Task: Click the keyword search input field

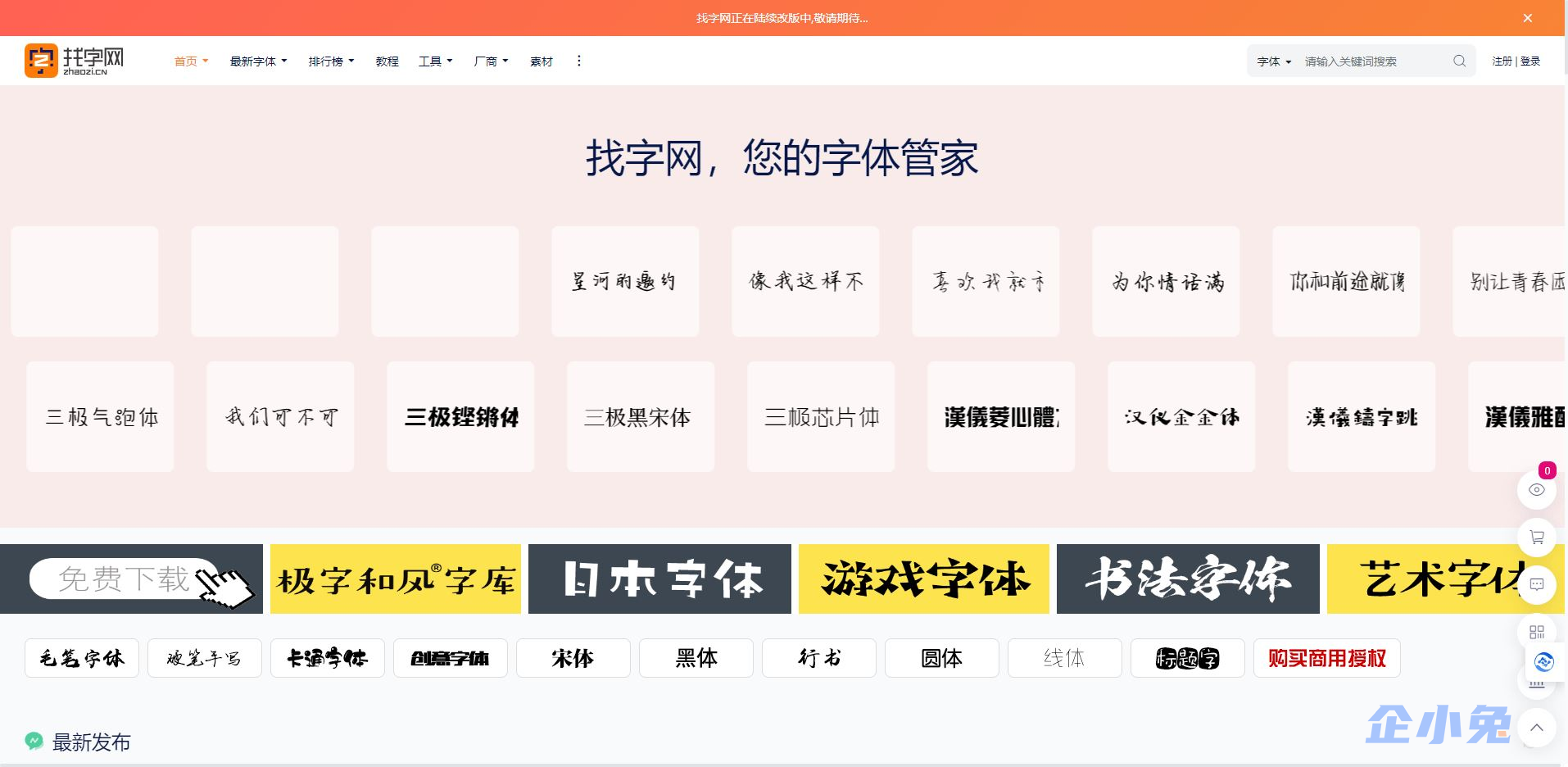Action: (x=1374, y=61)
